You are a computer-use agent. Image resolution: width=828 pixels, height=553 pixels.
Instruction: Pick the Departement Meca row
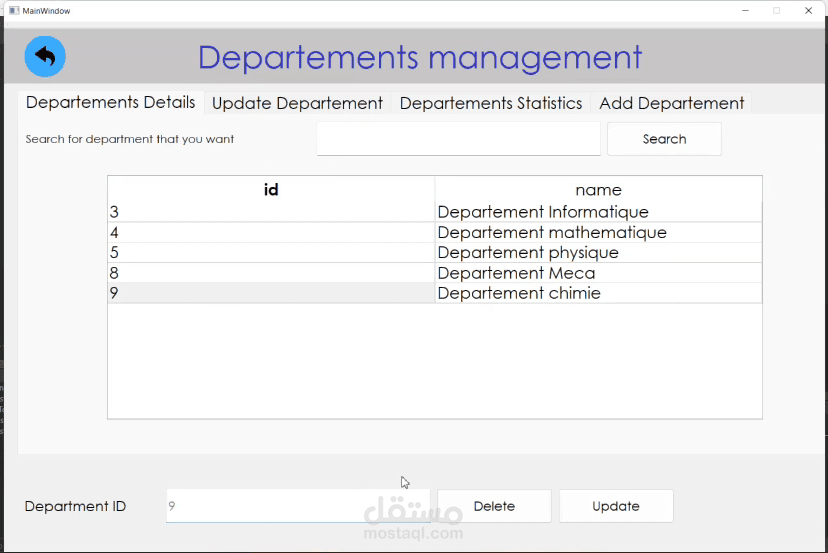tap(516, 273)
